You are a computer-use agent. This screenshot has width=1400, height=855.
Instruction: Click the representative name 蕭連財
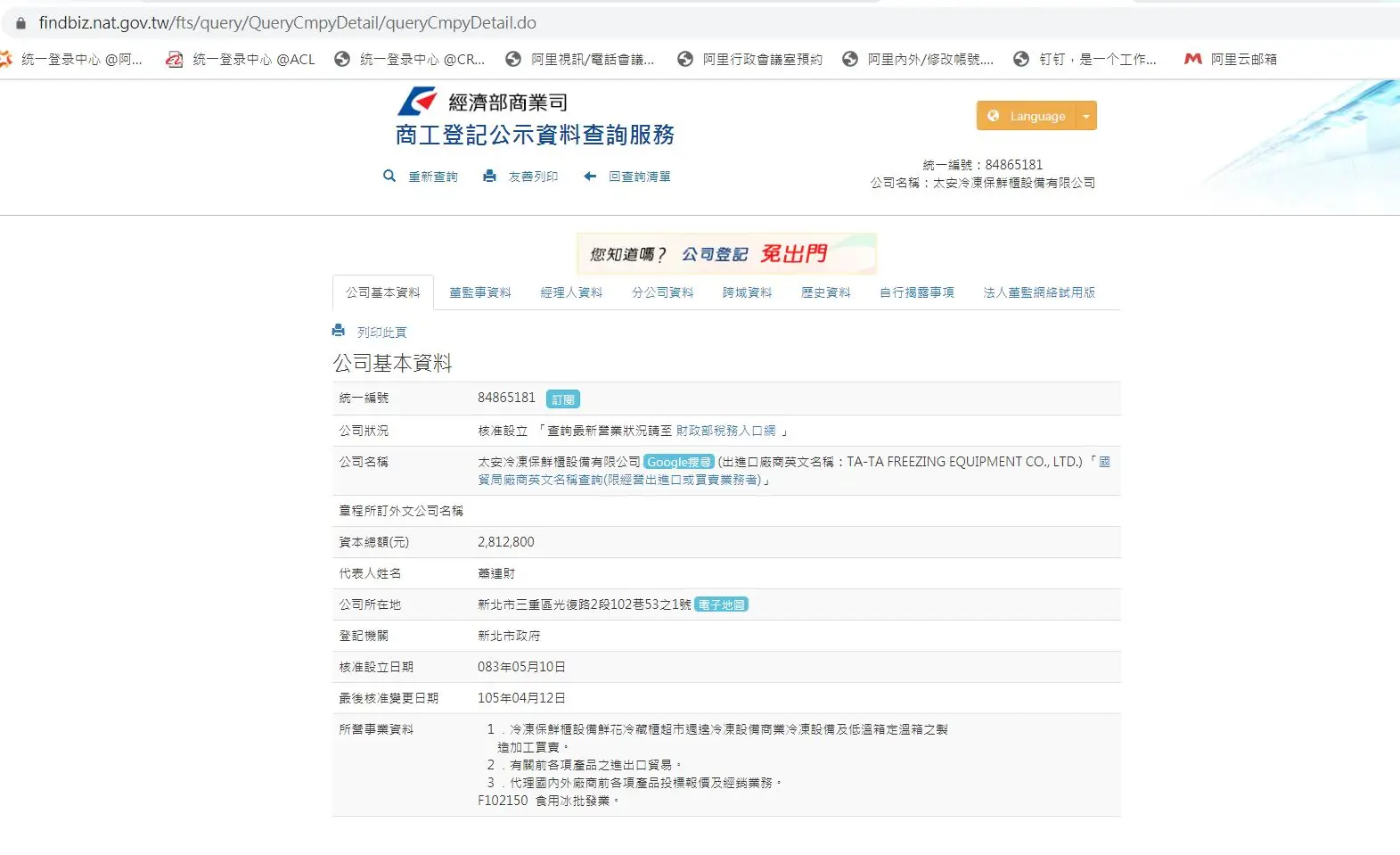click(x=496, y=573)
